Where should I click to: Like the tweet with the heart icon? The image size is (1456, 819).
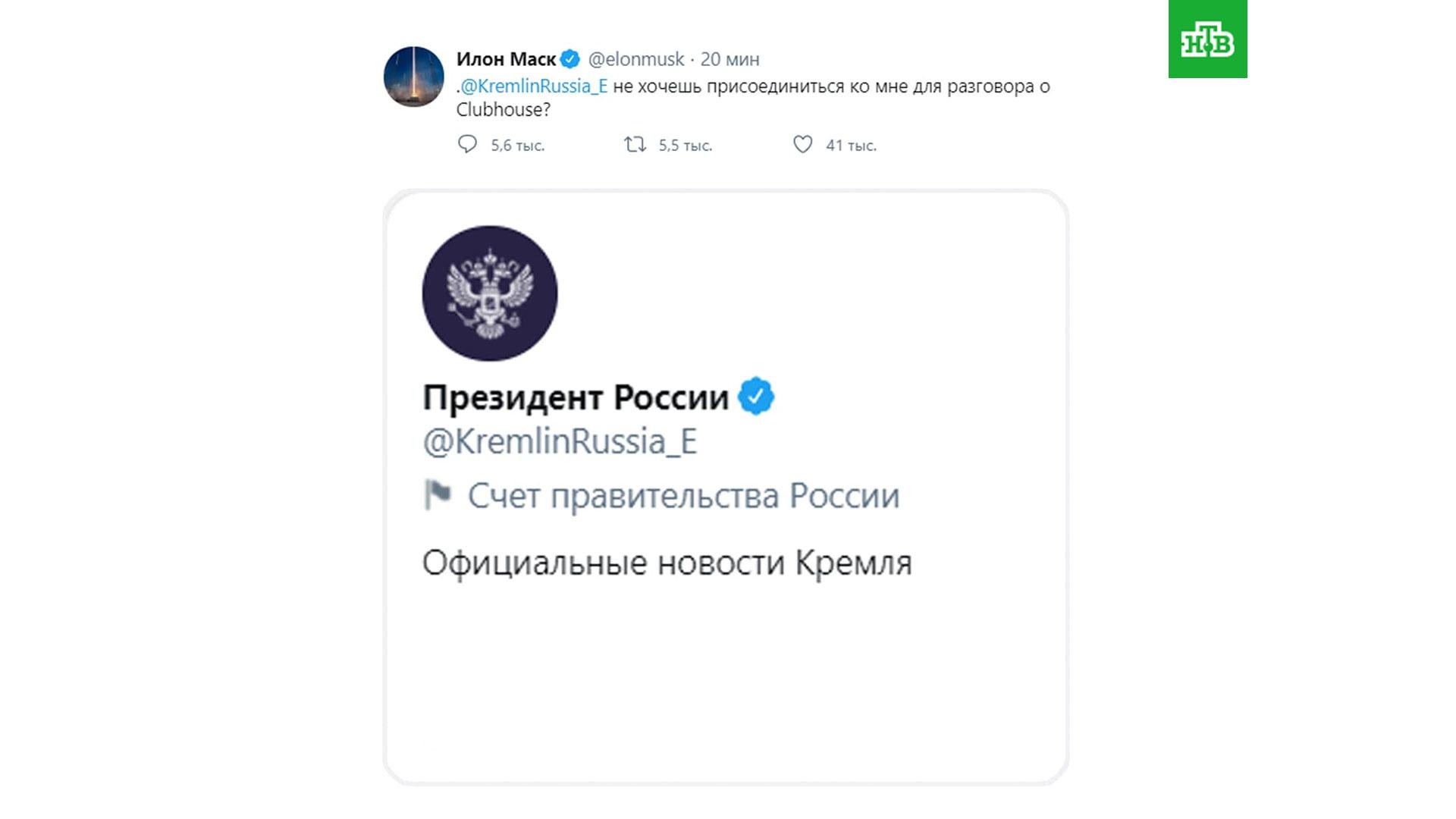[x=802, y=144]
